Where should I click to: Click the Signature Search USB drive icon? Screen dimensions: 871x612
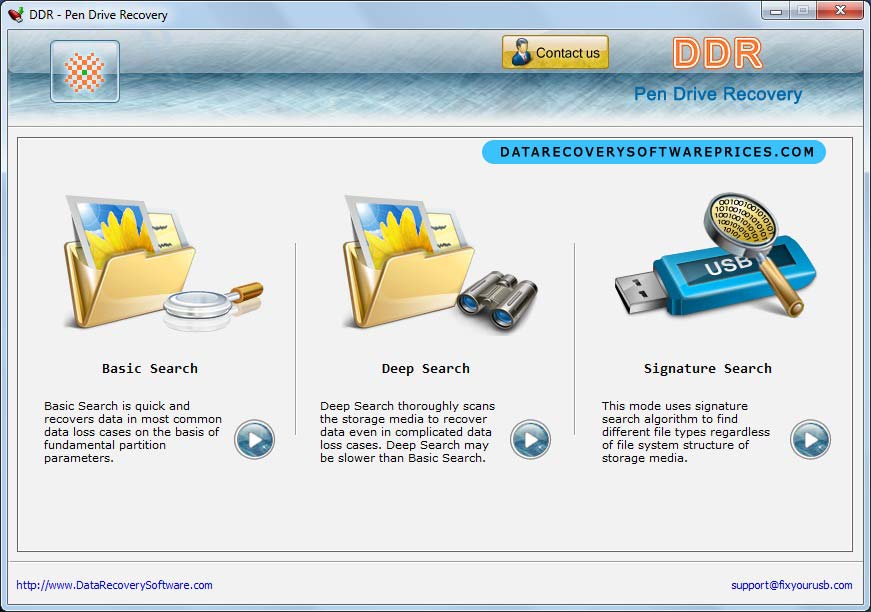pos(715,255)
